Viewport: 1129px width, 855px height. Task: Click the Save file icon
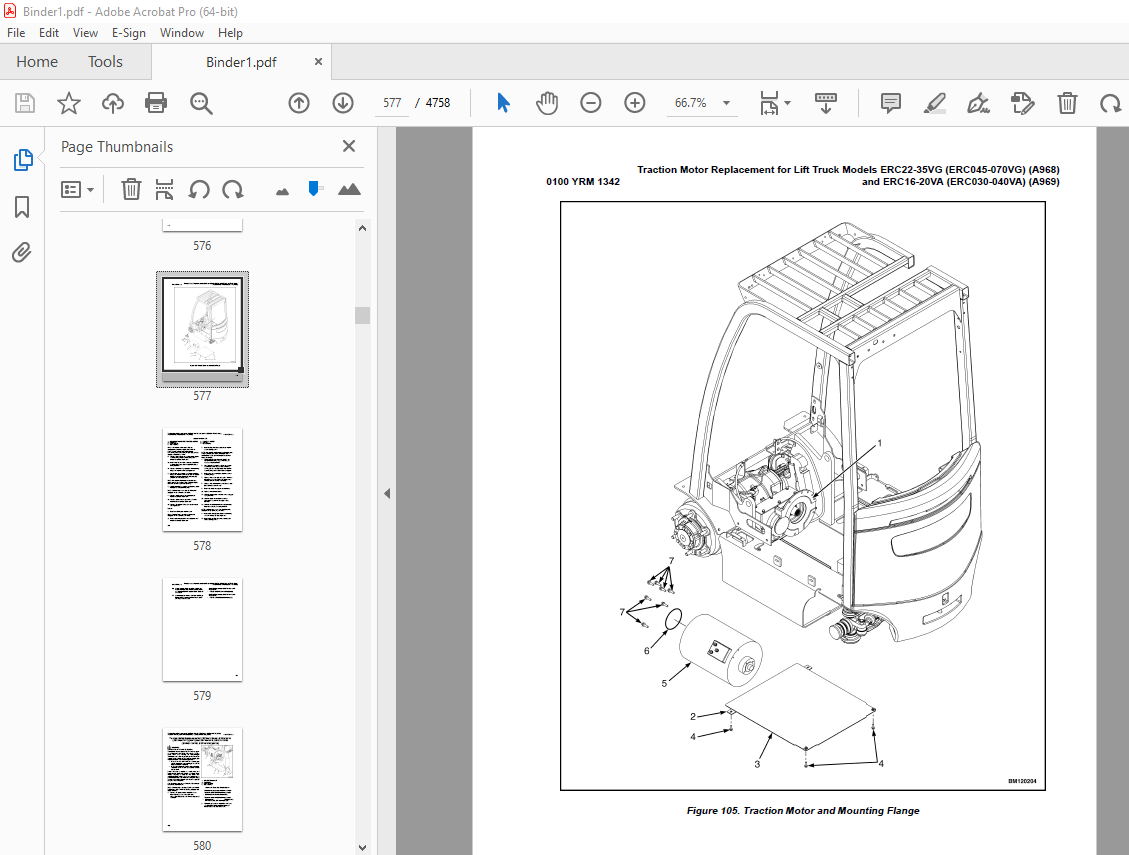click(24, 103)
